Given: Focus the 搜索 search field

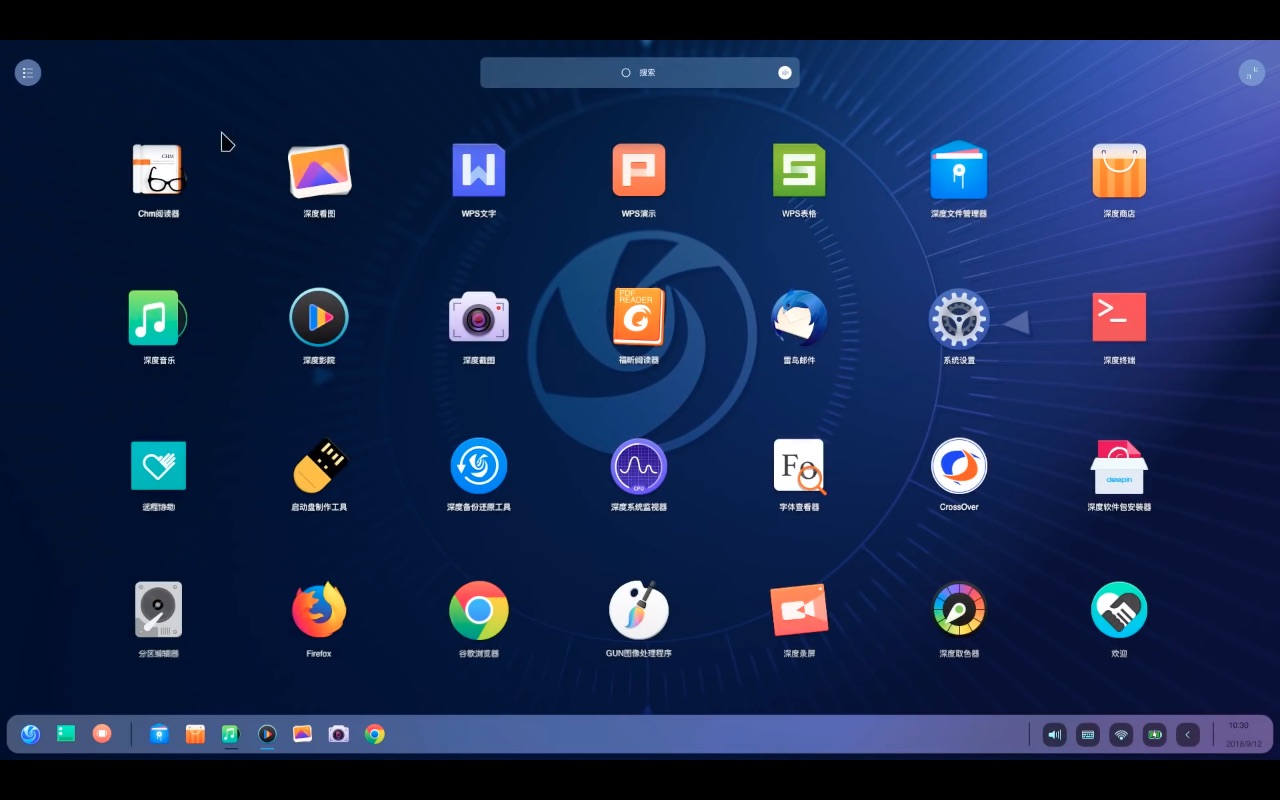Looking at the screenshot, I should coord(640,72).
